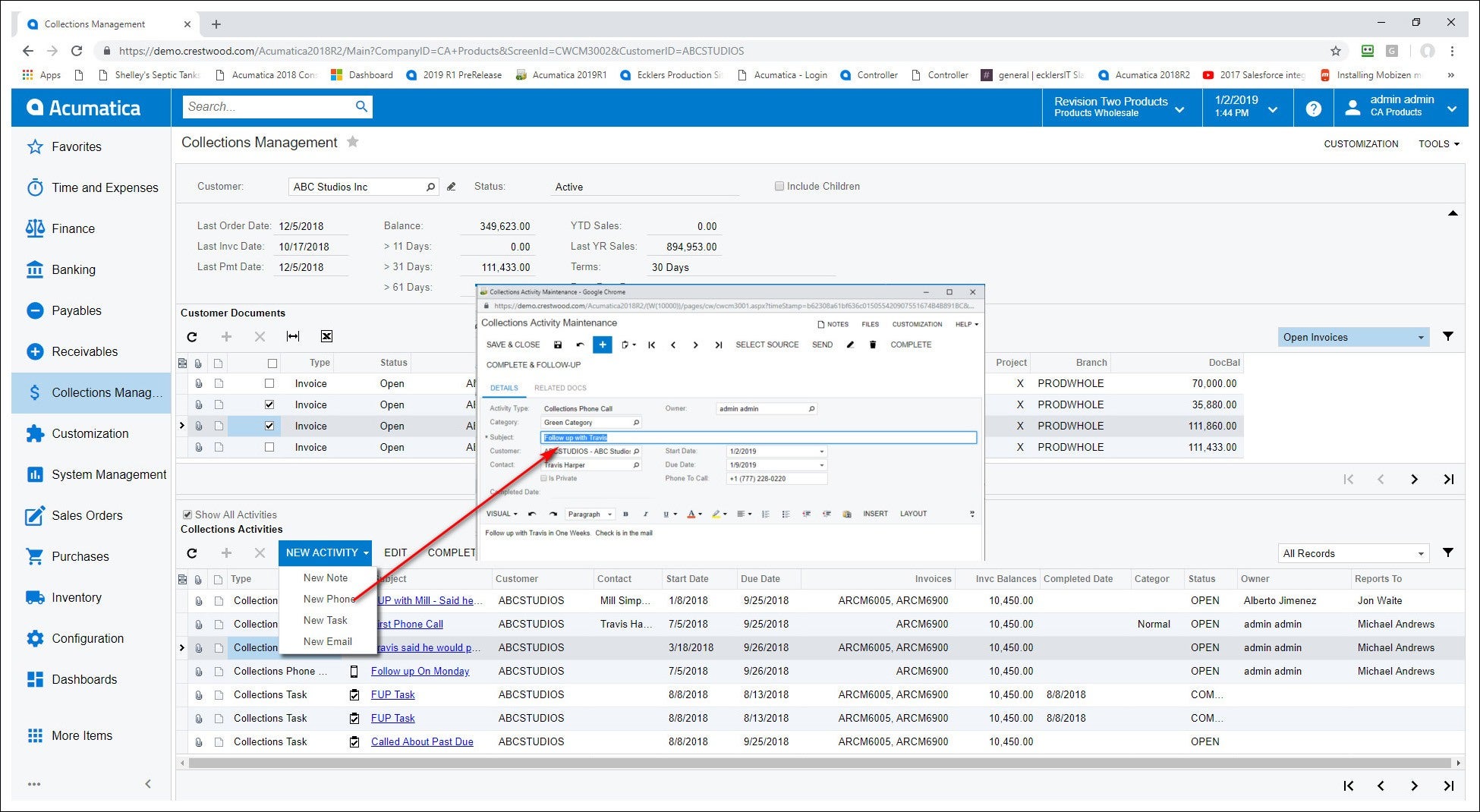
Task: Click the italic icon in the rich text editor
Action: [x=645, y=514]
